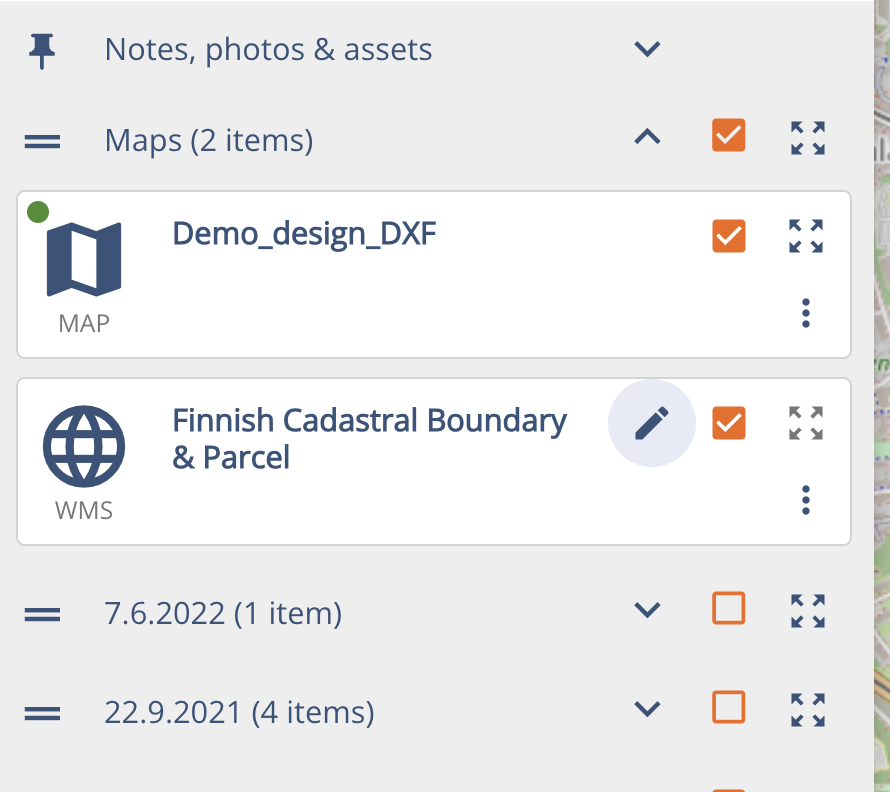890x792 pixels.
Task: Click the pin icon beside Notes, photos & assets
Action: pyautogui.click(x=42, y=51)
